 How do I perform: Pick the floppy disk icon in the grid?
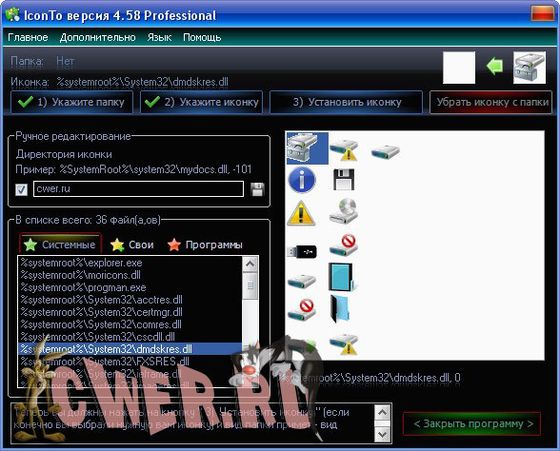click(344, 180)
